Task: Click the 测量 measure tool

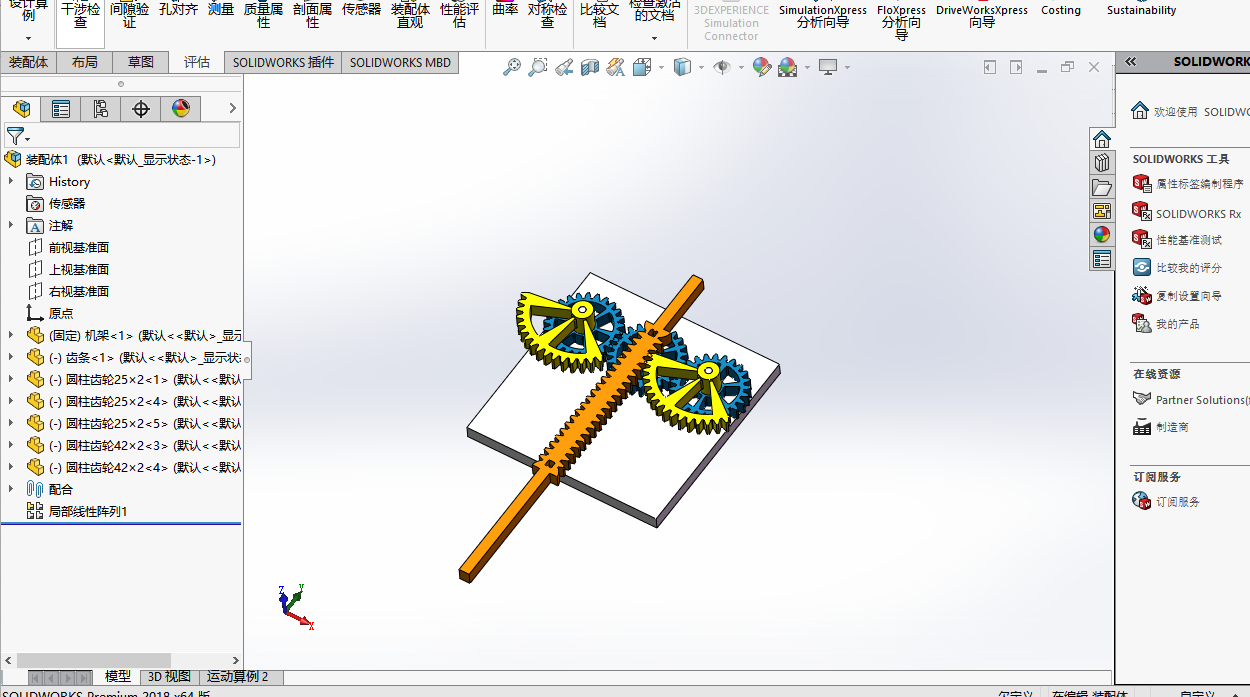Action: pos(221,10)
